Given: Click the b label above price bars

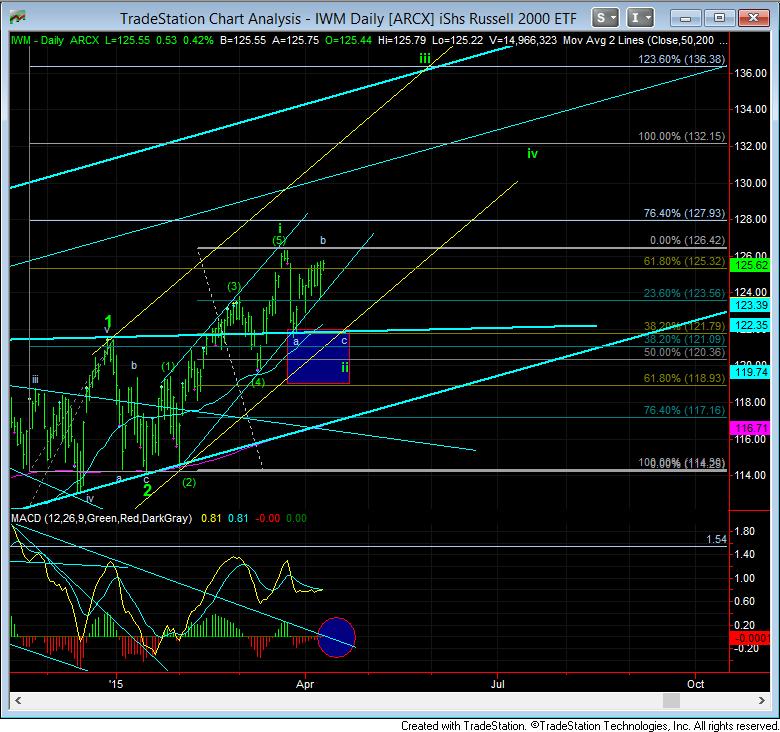Looking at the screenshot, I should point(323,241).
